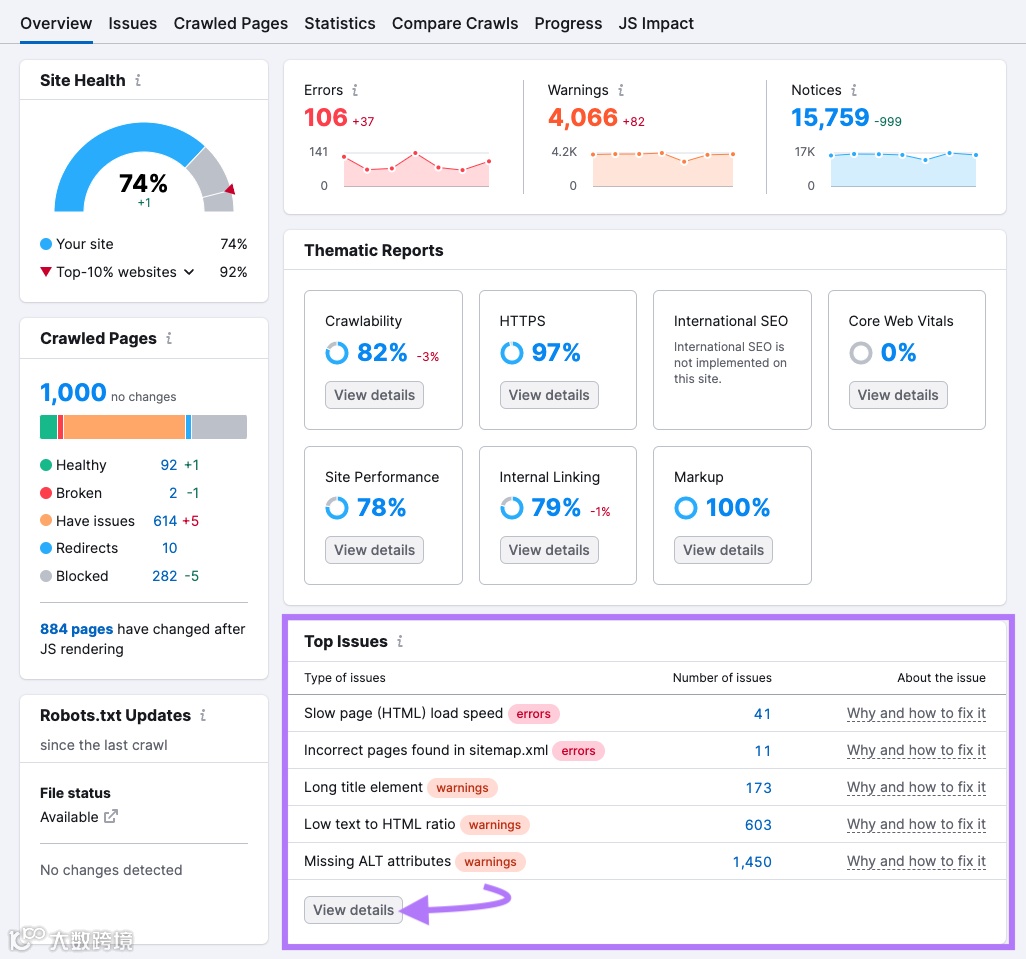Click the 1,450 missing ALT count

click(752, 862)
